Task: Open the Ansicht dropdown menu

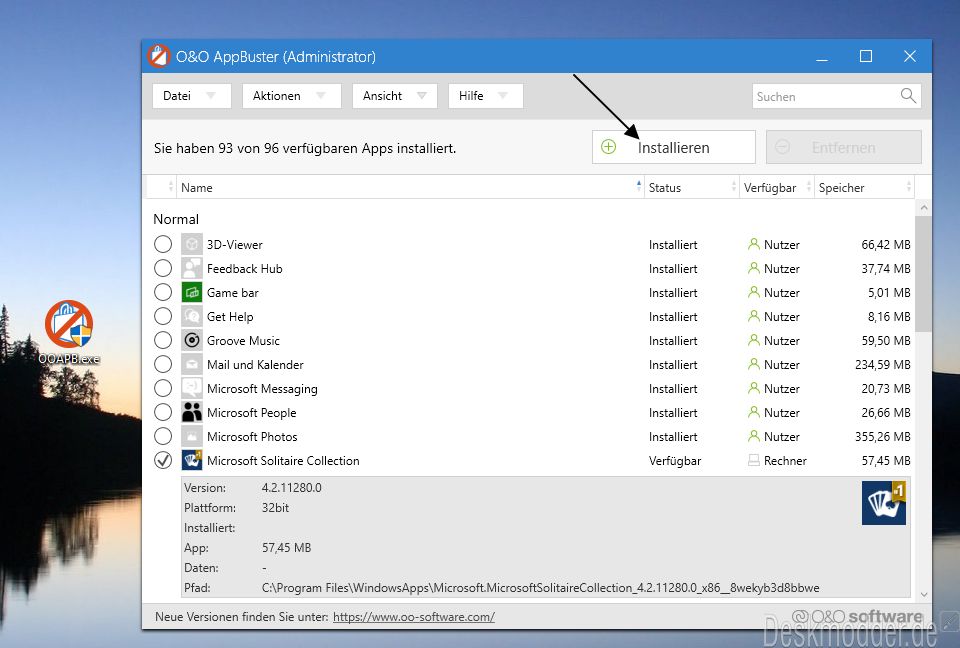Action: click(x=394, y=96)
